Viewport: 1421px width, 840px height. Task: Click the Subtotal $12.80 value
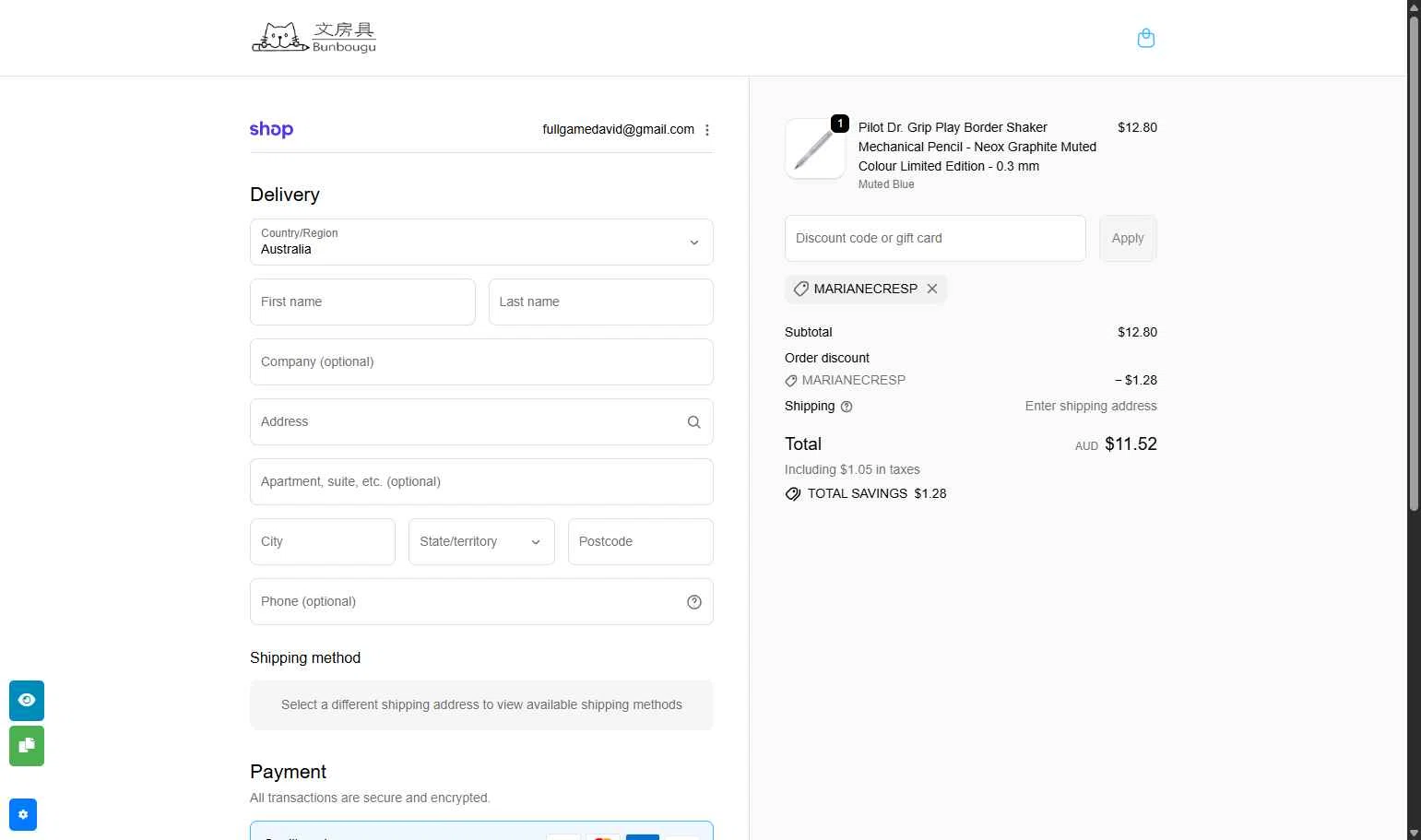pyautogui.click(x=1137, y=333)
